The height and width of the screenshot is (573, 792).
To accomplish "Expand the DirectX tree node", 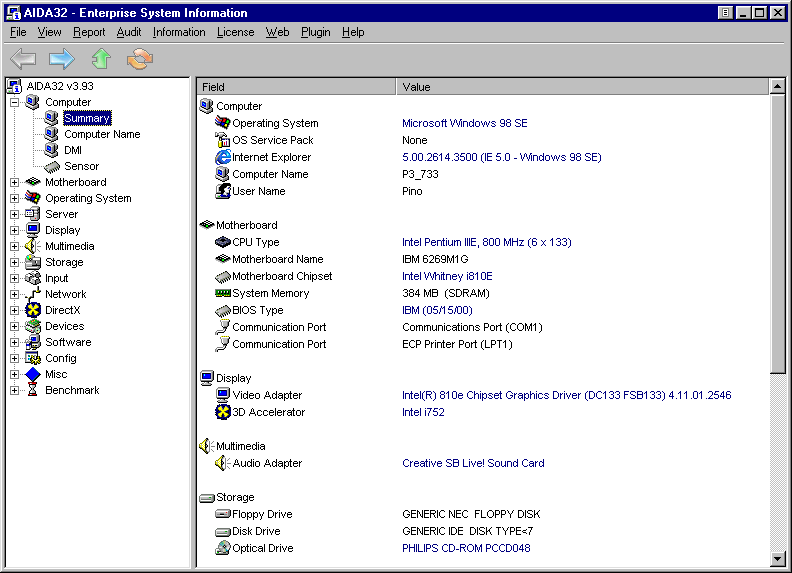I will 15,310.
